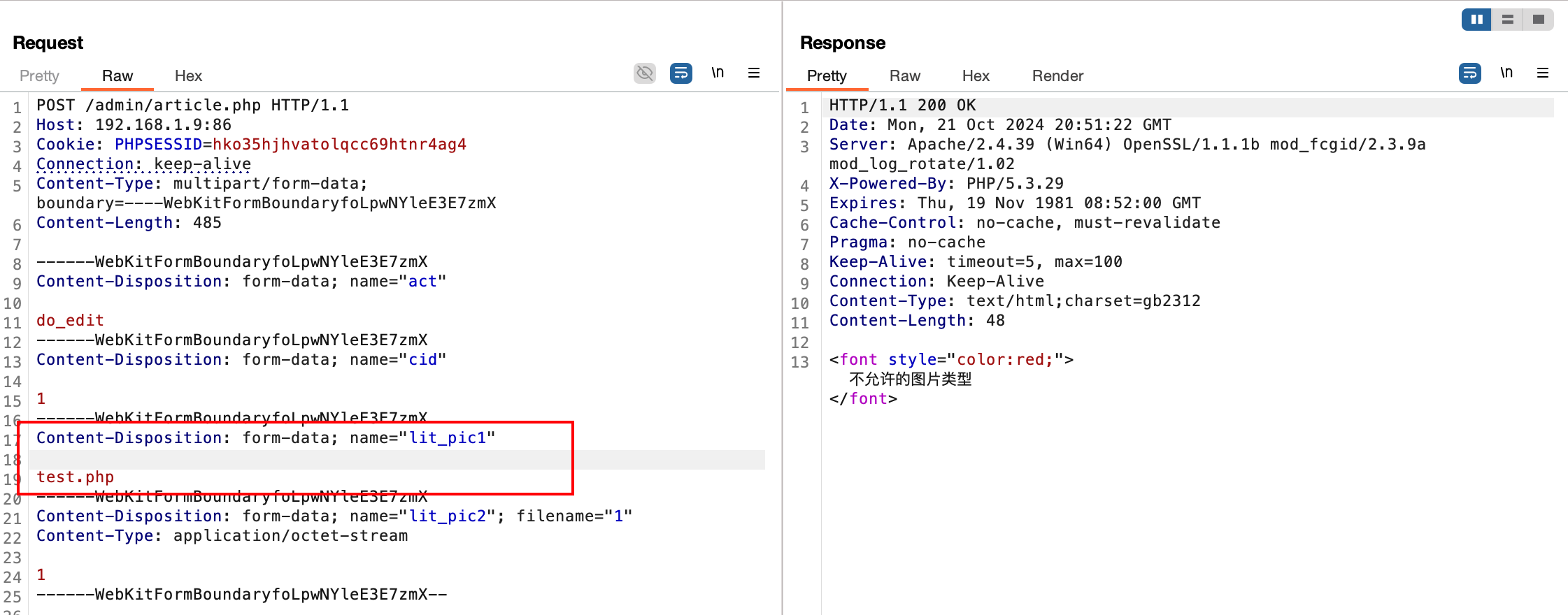Click the X-Powered-By: PHP/5.3.29 header
The height and width of the screenshot is (615, 1568).
946,184
